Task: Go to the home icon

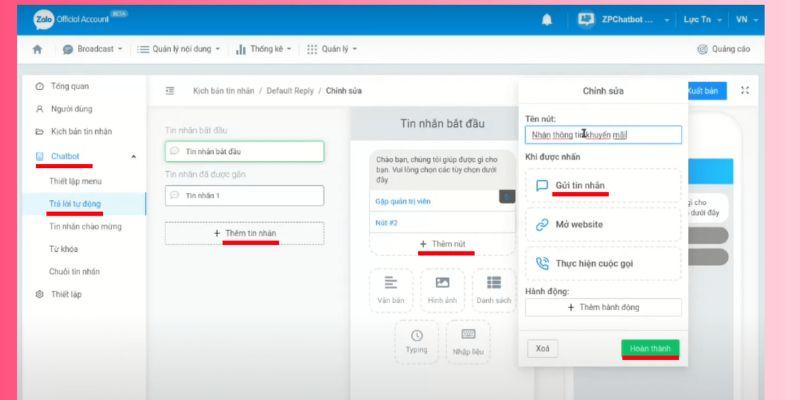Action: (x=37, y=49)
